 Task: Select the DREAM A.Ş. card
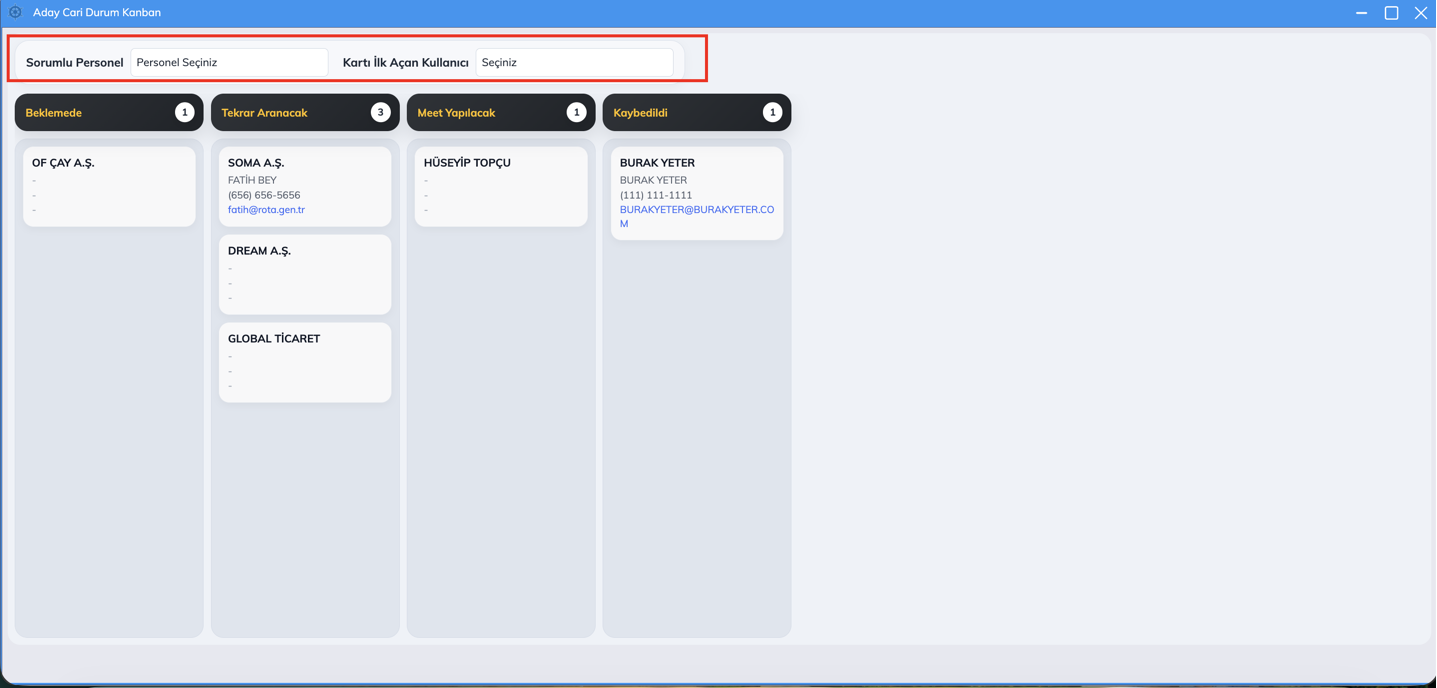tap(305, 275)
